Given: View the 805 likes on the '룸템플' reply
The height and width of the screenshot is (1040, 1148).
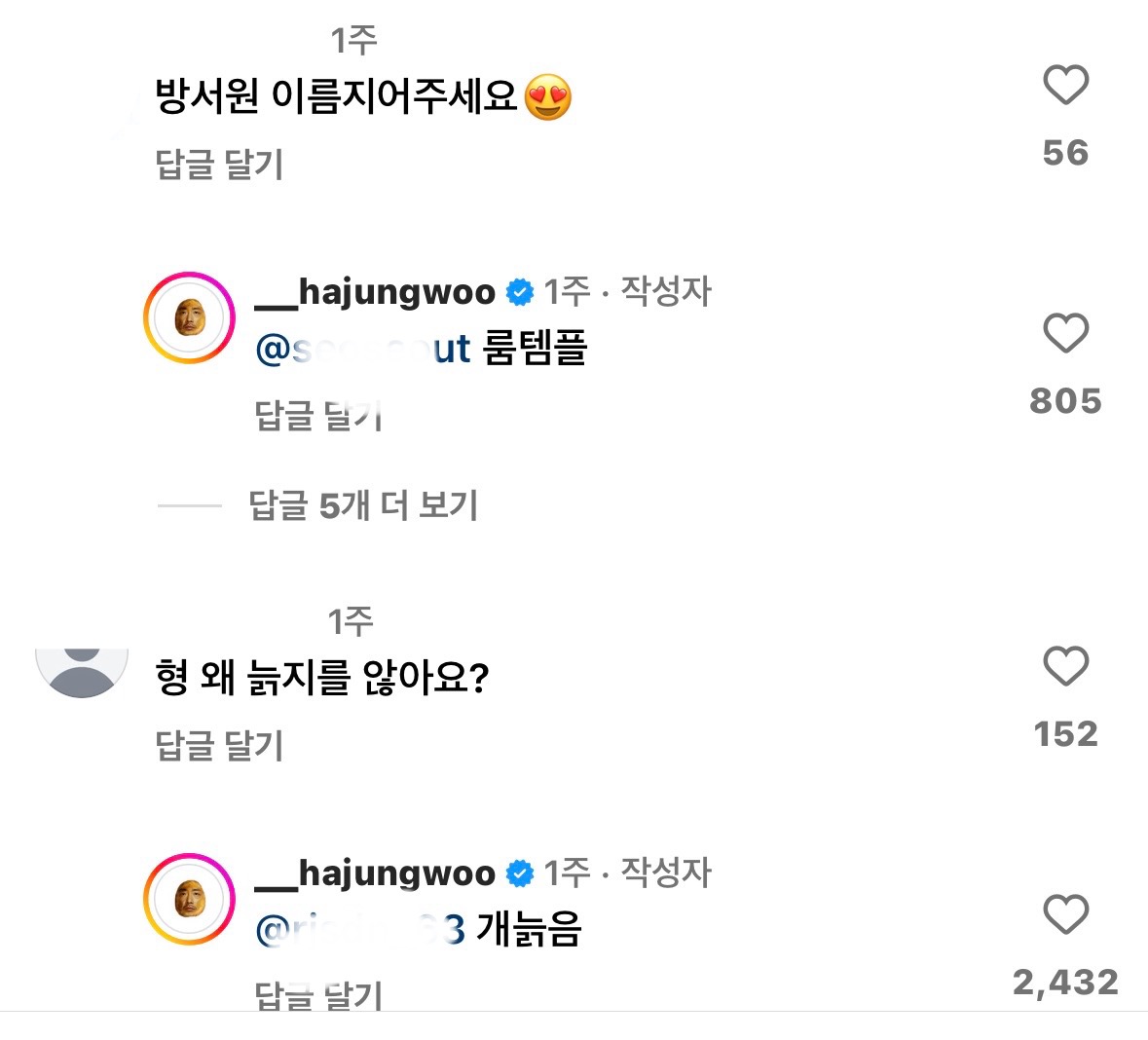Looking at the screenshot, I should coord(1065,400).
